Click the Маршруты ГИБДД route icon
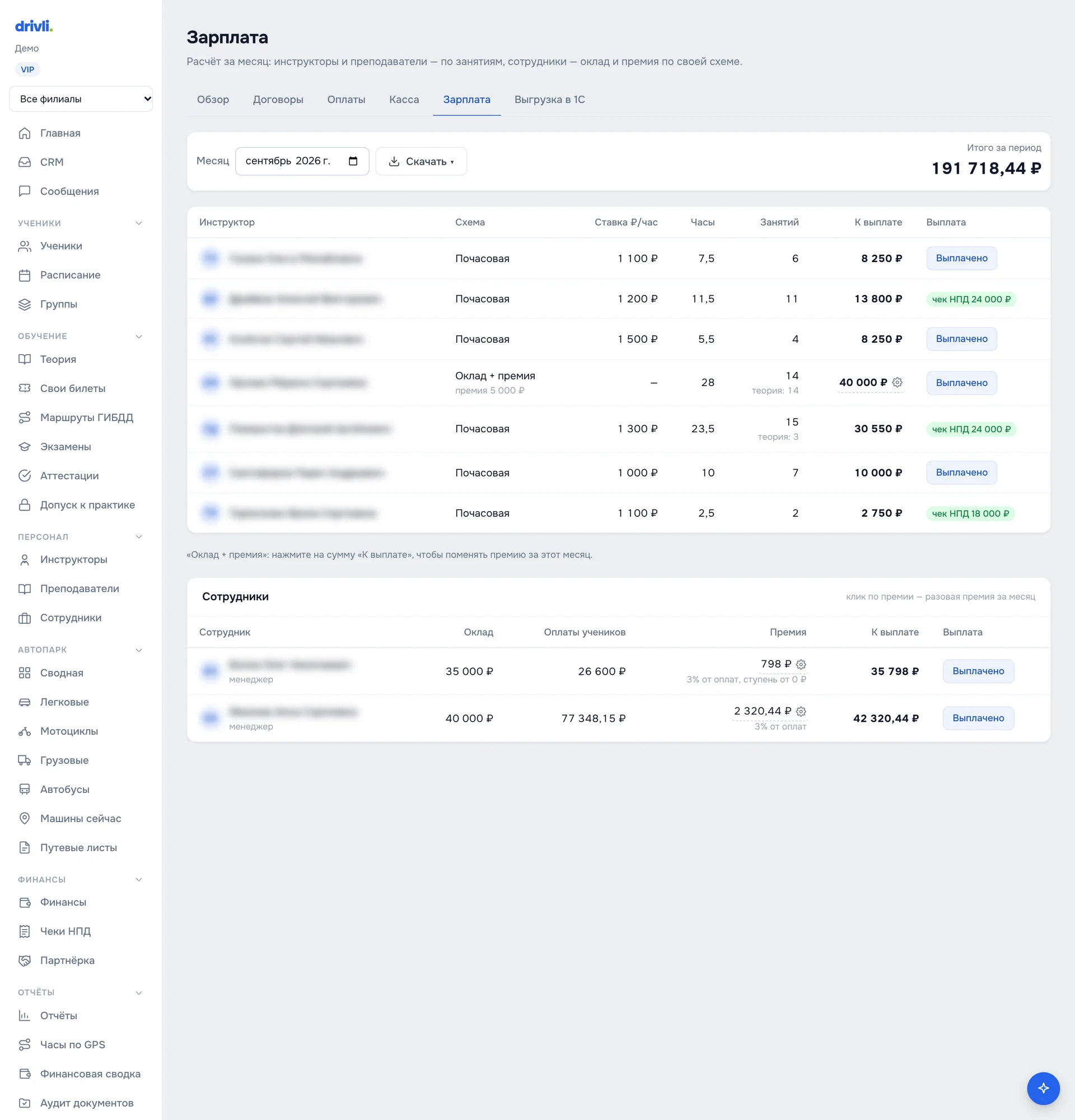 [25, 418]
